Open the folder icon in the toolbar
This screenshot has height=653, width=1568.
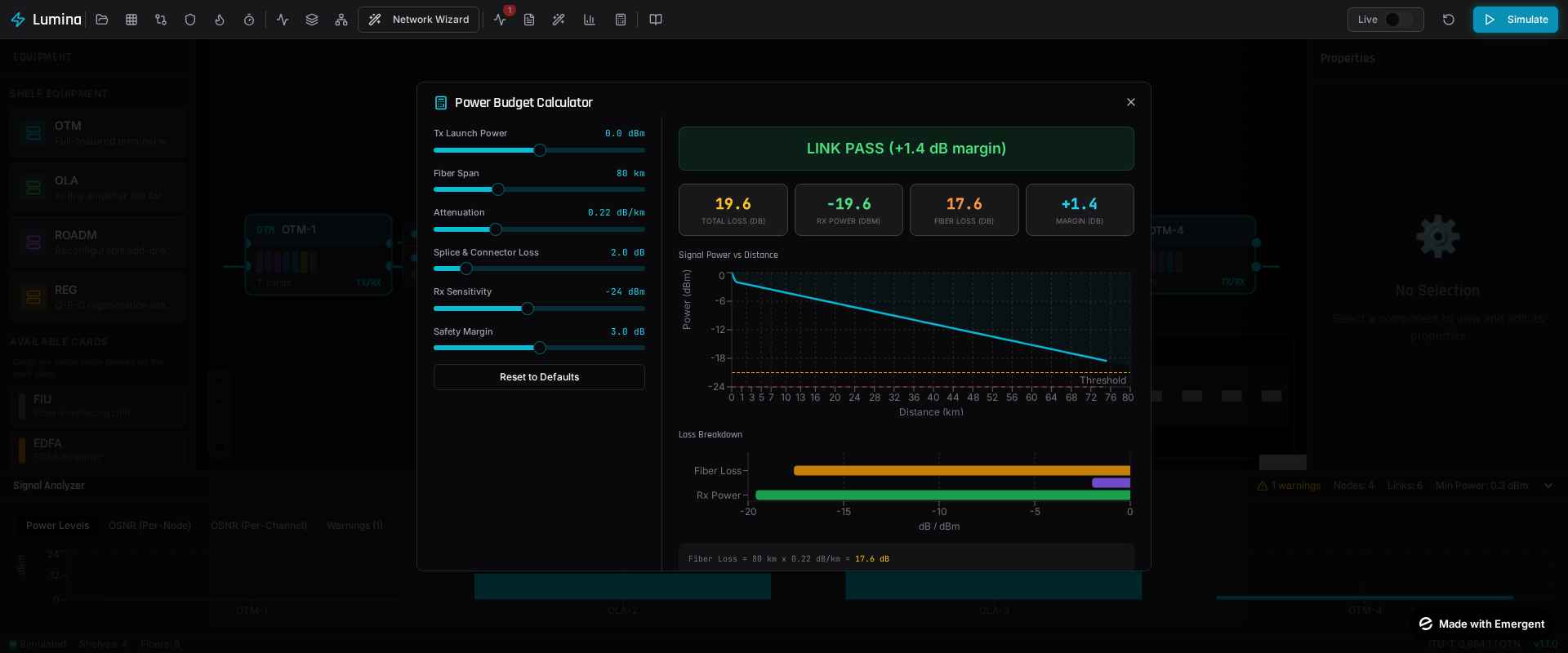[102, 20]
